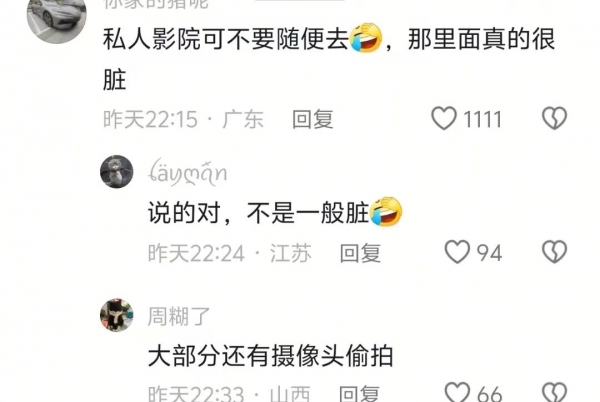Screen dimensions: 600x402
Task: Open the car avatar of top commenter
Action: click(x=57, y=17)
